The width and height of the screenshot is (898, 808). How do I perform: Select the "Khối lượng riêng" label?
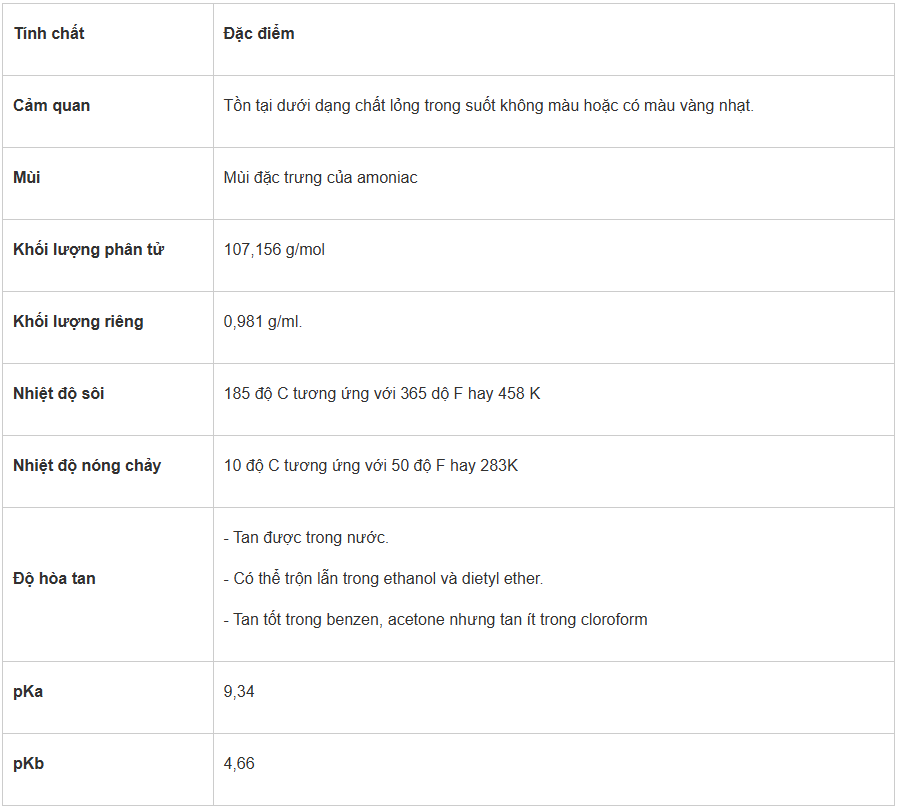(x=78, y=322)
